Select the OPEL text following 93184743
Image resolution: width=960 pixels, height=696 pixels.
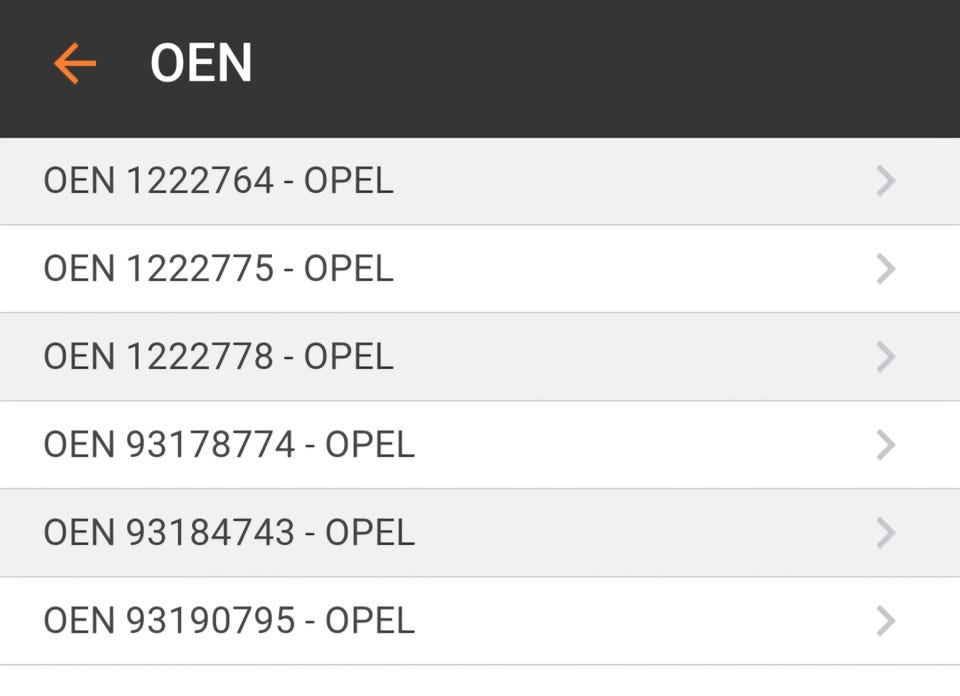370,533
